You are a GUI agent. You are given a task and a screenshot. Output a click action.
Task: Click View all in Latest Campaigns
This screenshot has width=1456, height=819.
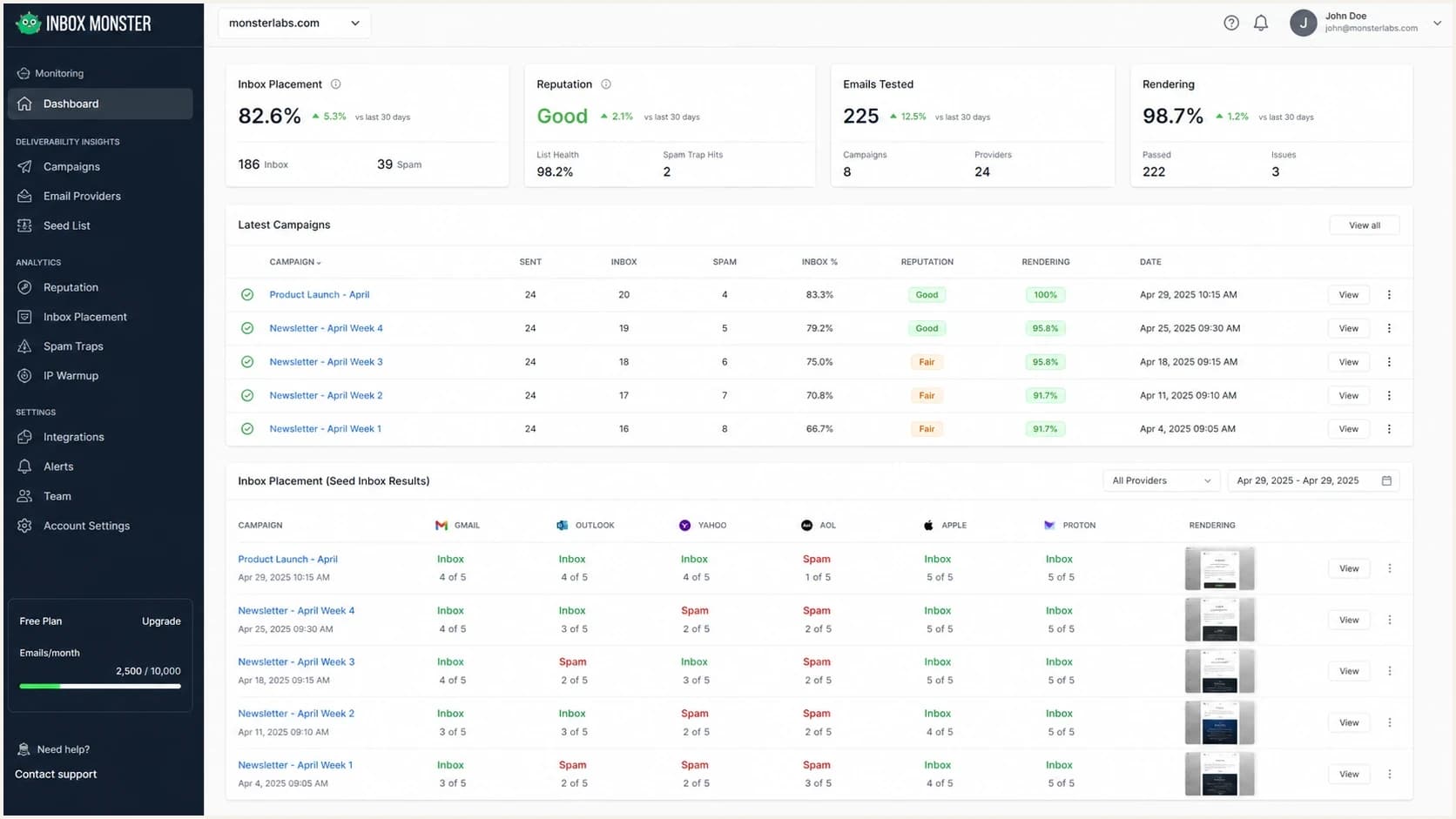coord(1364,225)
